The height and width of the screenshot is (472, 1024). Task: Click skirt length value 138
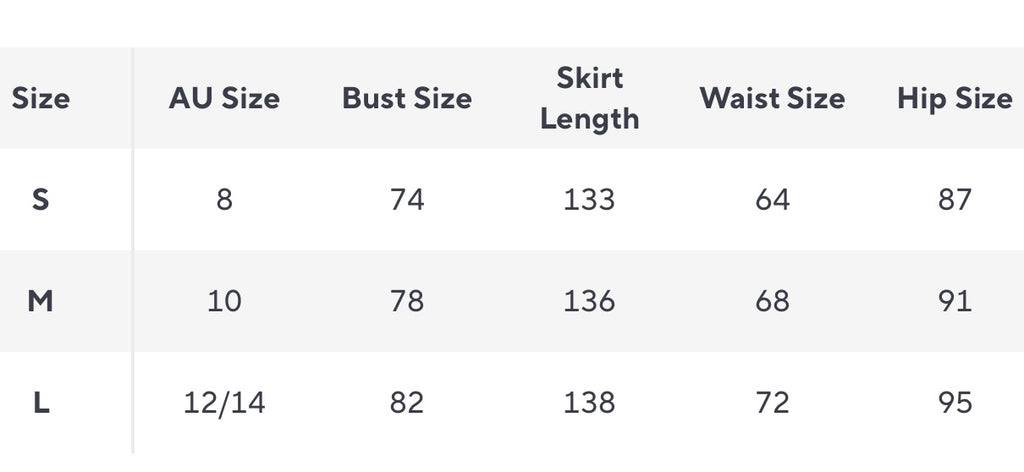click(590, 403)
